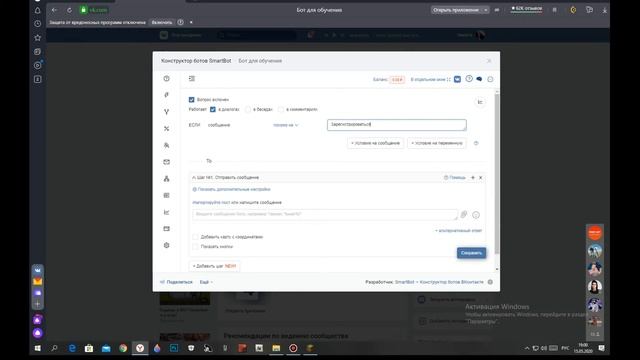Expand additional settings link in step №1

pyautogui.click(x=231, y=189)
